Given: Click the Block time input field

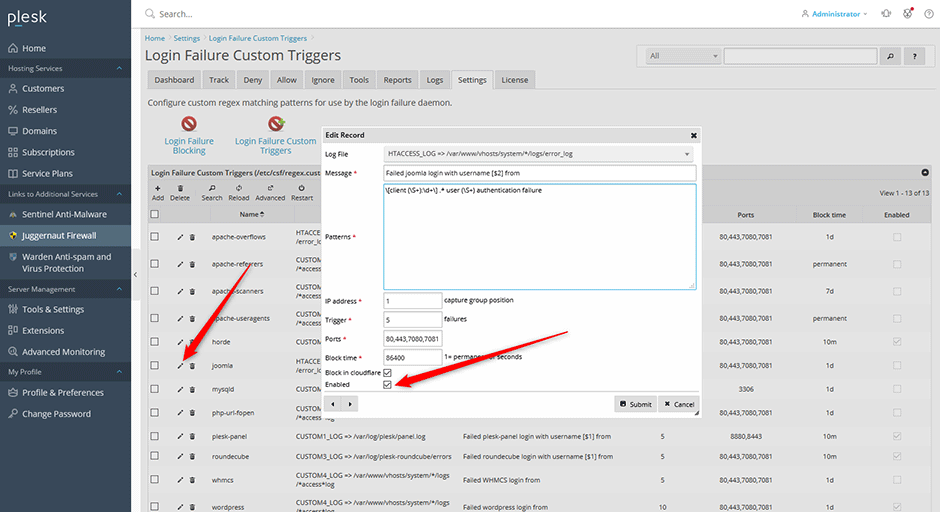Looking at the screenshot, I should click(x=412, y=358).
